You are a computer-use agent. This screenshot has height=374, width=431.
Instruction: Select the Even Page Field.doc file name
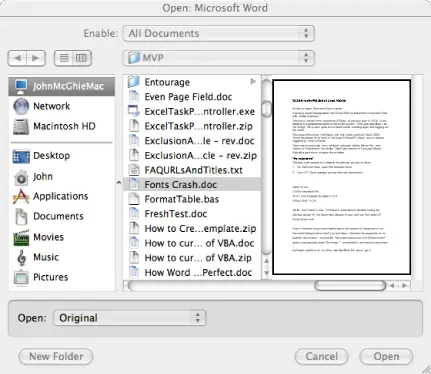click(x=188, y=97)
